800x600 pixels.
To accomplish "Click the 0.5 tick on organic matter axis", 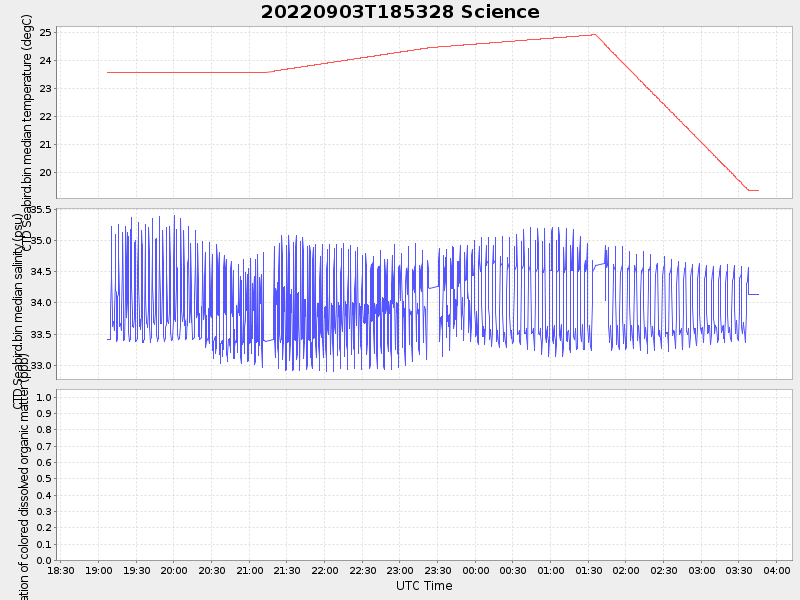I will coord(44,479).
